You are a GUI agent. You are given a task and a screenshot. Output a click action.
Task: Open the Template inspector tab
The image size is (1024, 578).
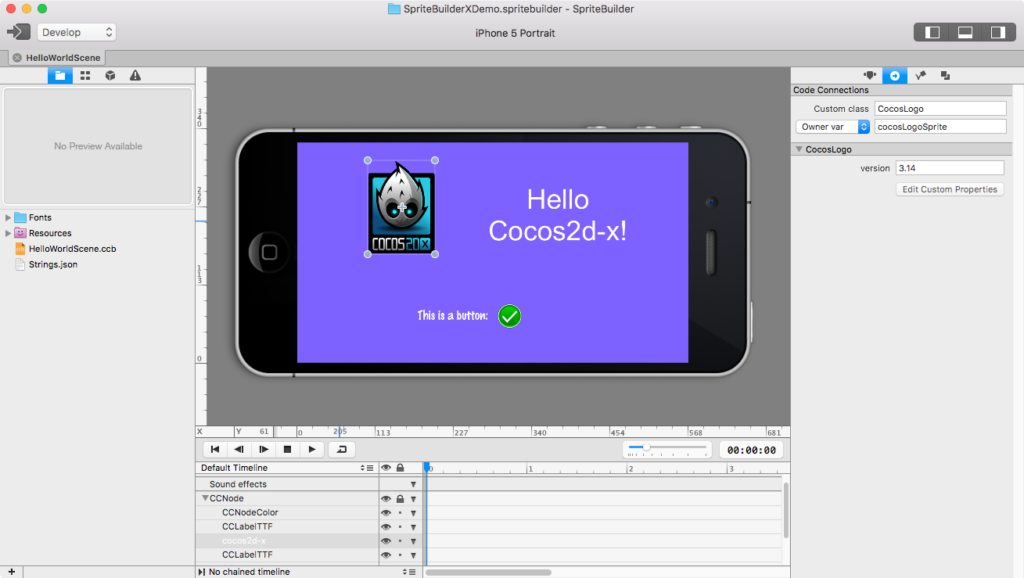pos(945,75)
